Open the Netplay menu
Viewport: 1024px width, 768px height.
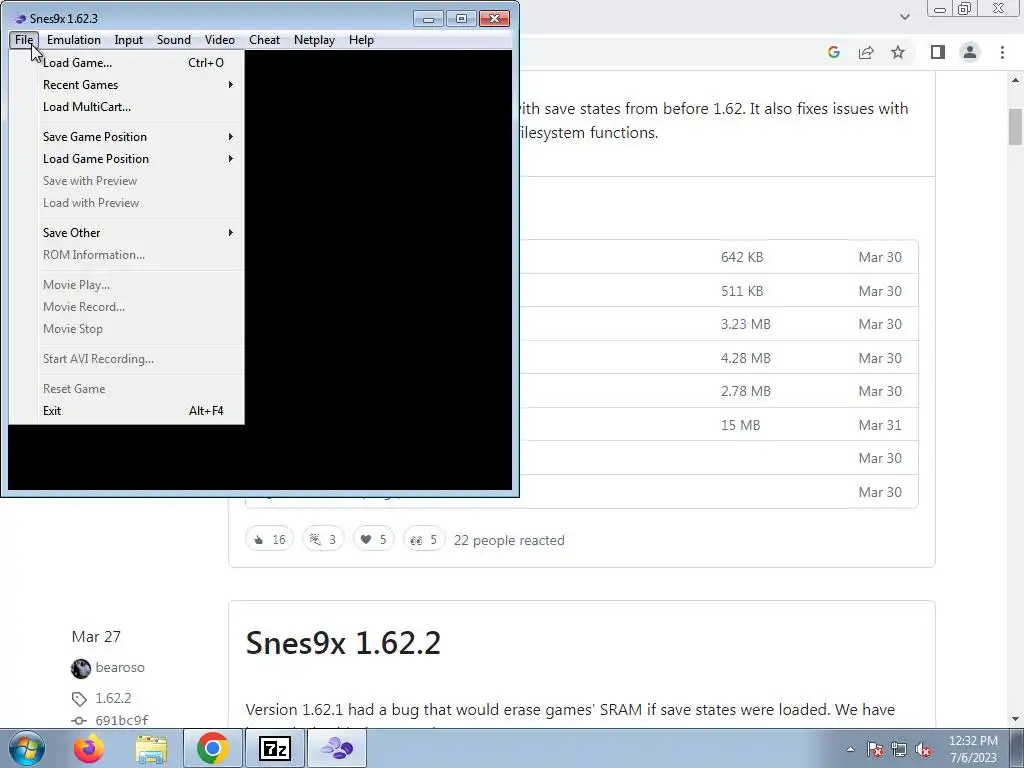pyautogui.click(x=314, y=40)
